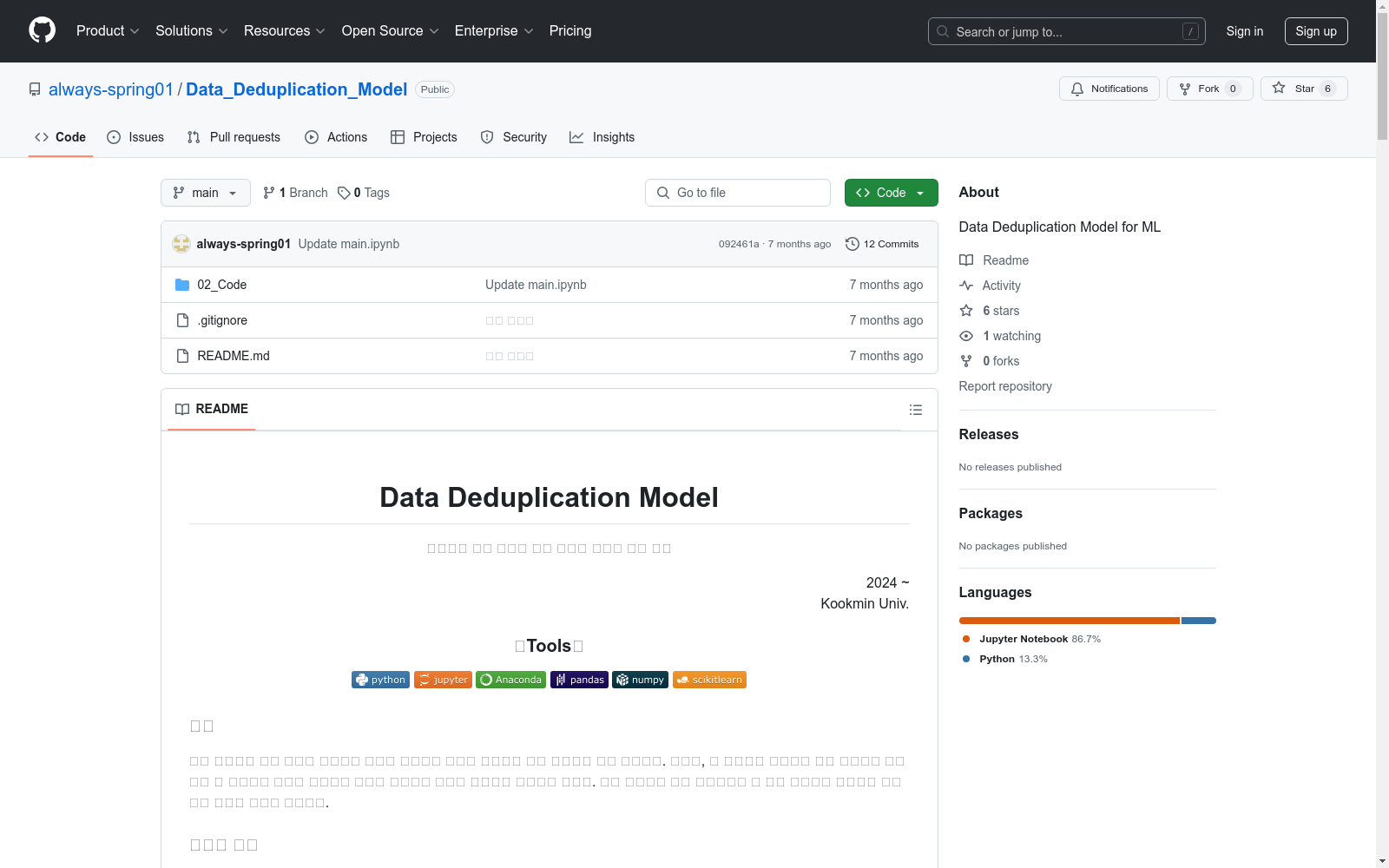Open the Readme link in About
This screenshot has height=868, width=1389.
(994, 260)
